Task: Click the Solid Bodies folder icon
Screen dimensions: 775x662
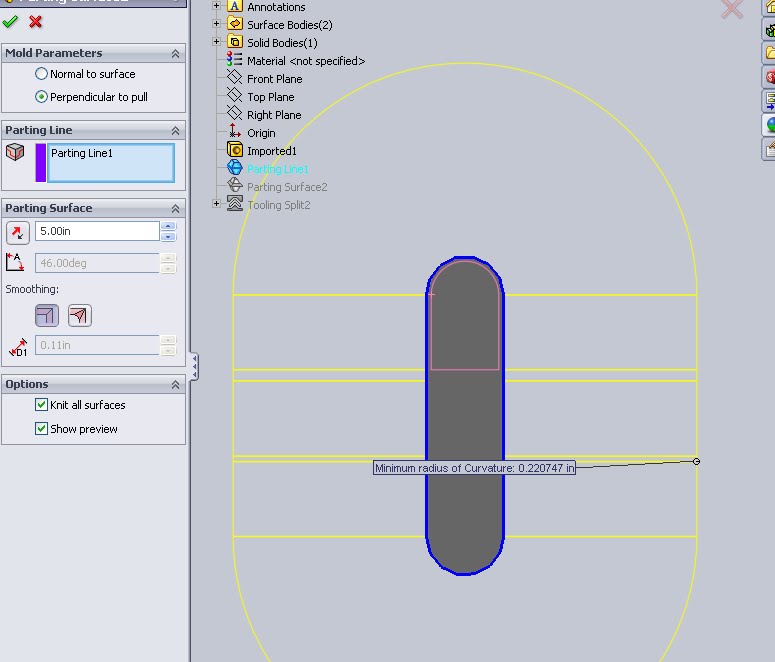Action: point(235,42)
